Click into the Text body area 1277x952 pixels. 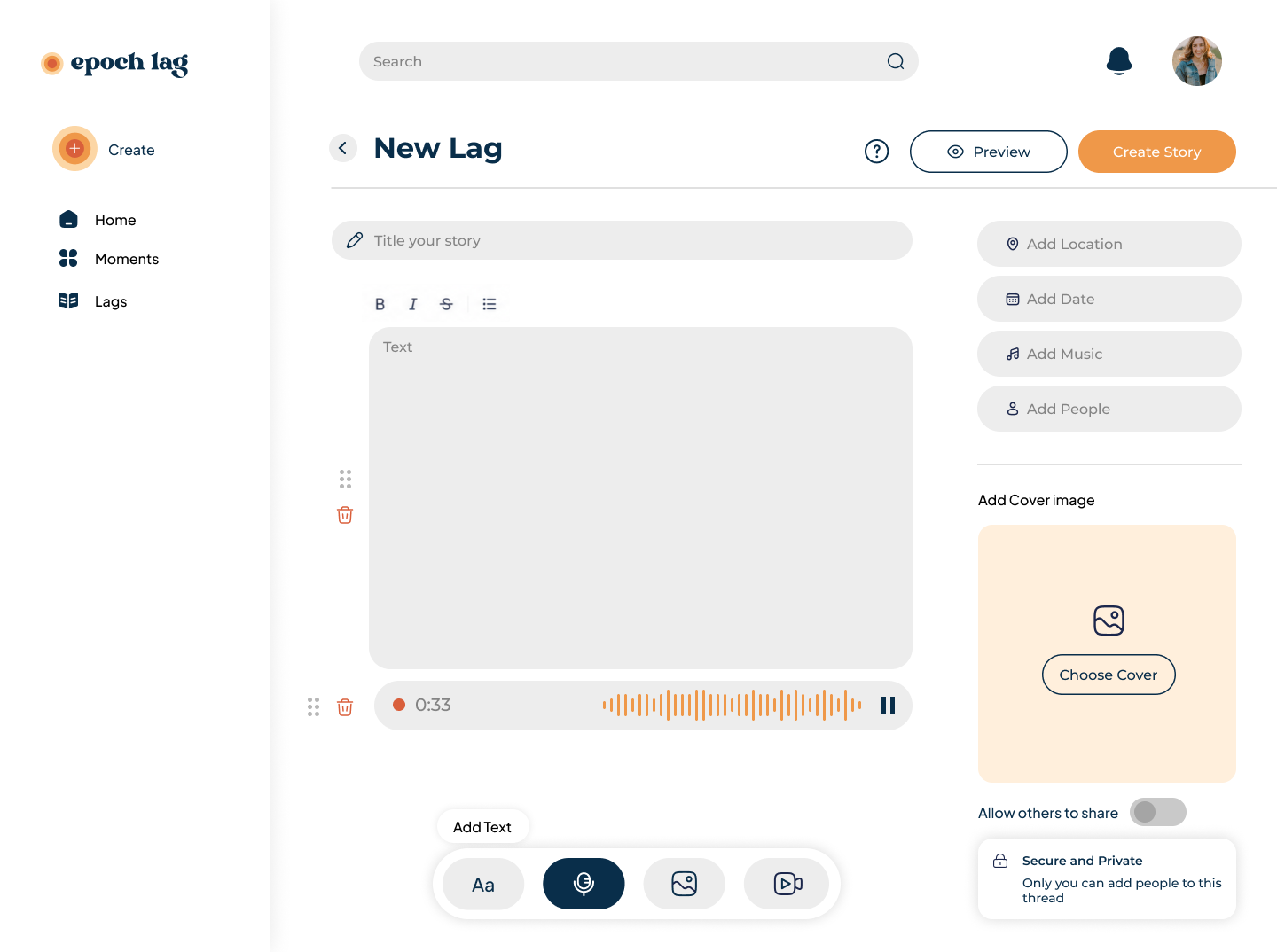tap(640, 498)
